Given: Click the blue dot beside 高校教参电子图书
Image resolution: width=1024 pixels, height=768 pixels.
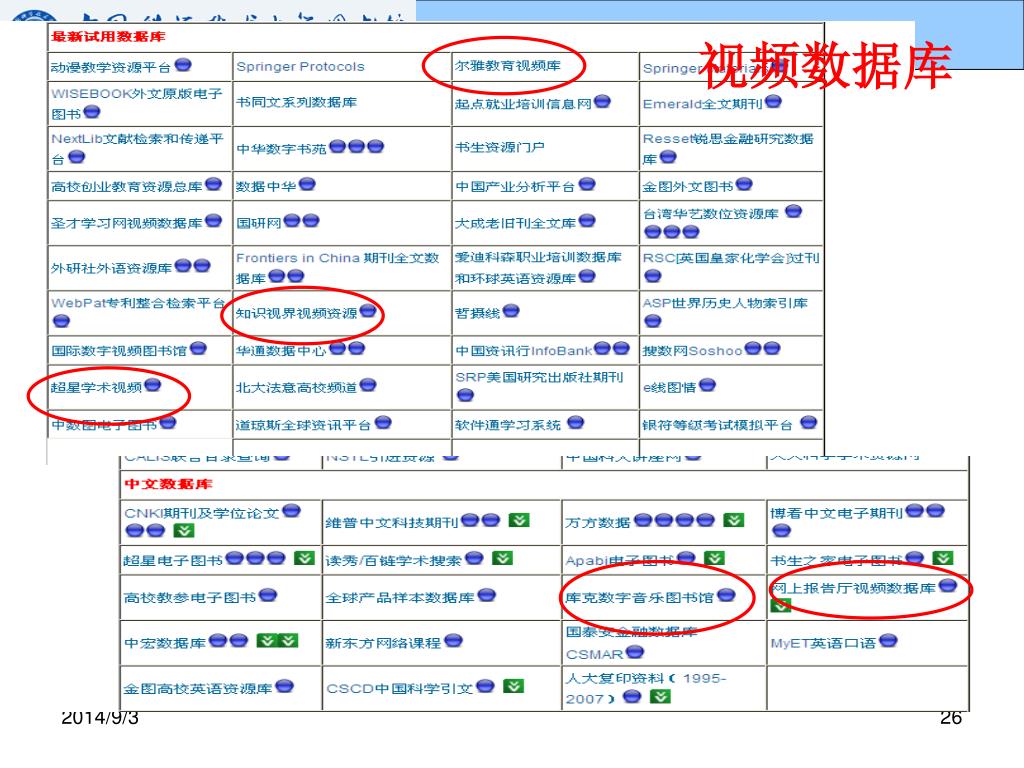Looking at the screenshot, I should (268, 595).
